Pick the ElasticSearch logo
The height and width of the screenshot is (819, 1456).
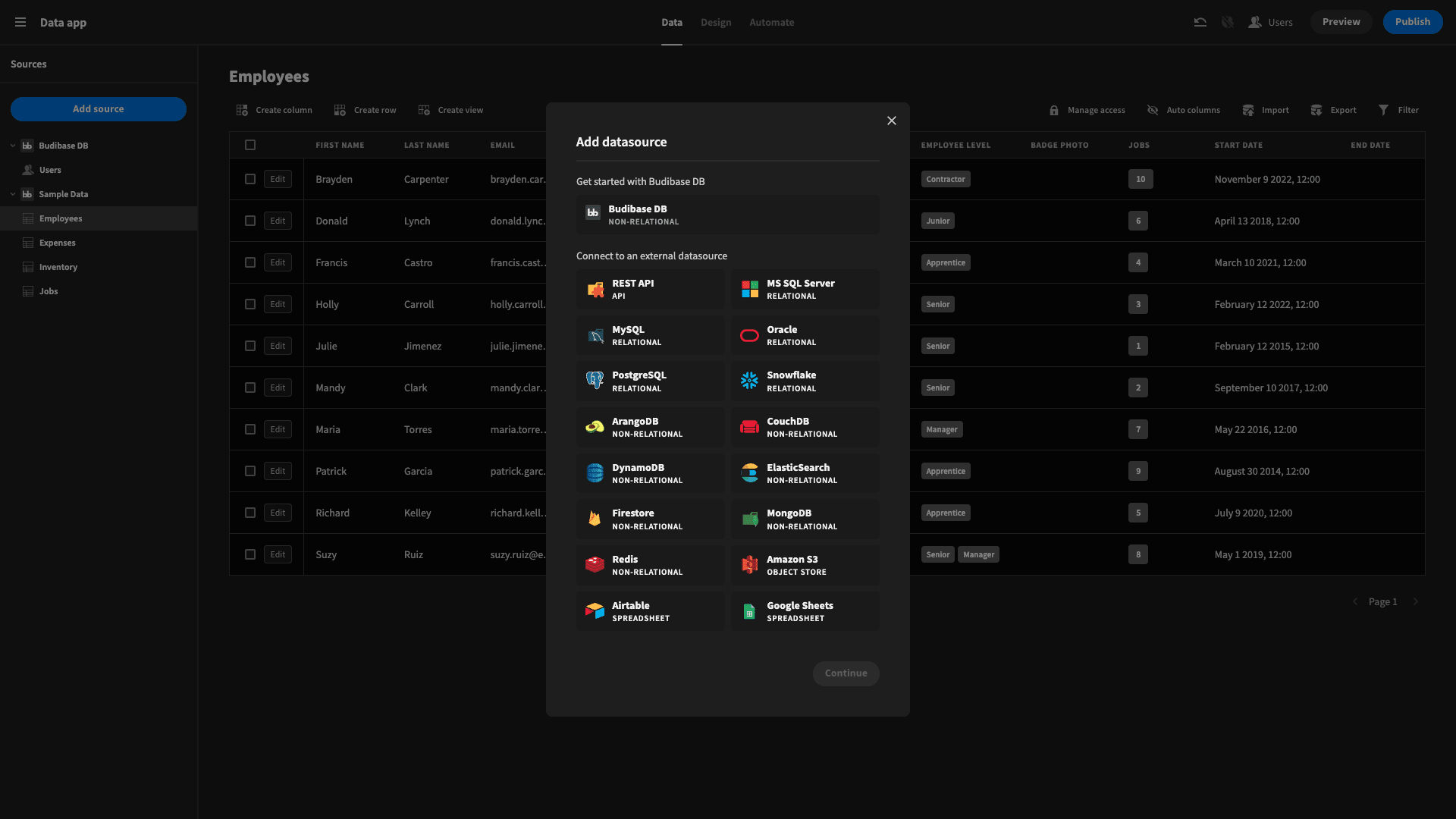point(749,473)
